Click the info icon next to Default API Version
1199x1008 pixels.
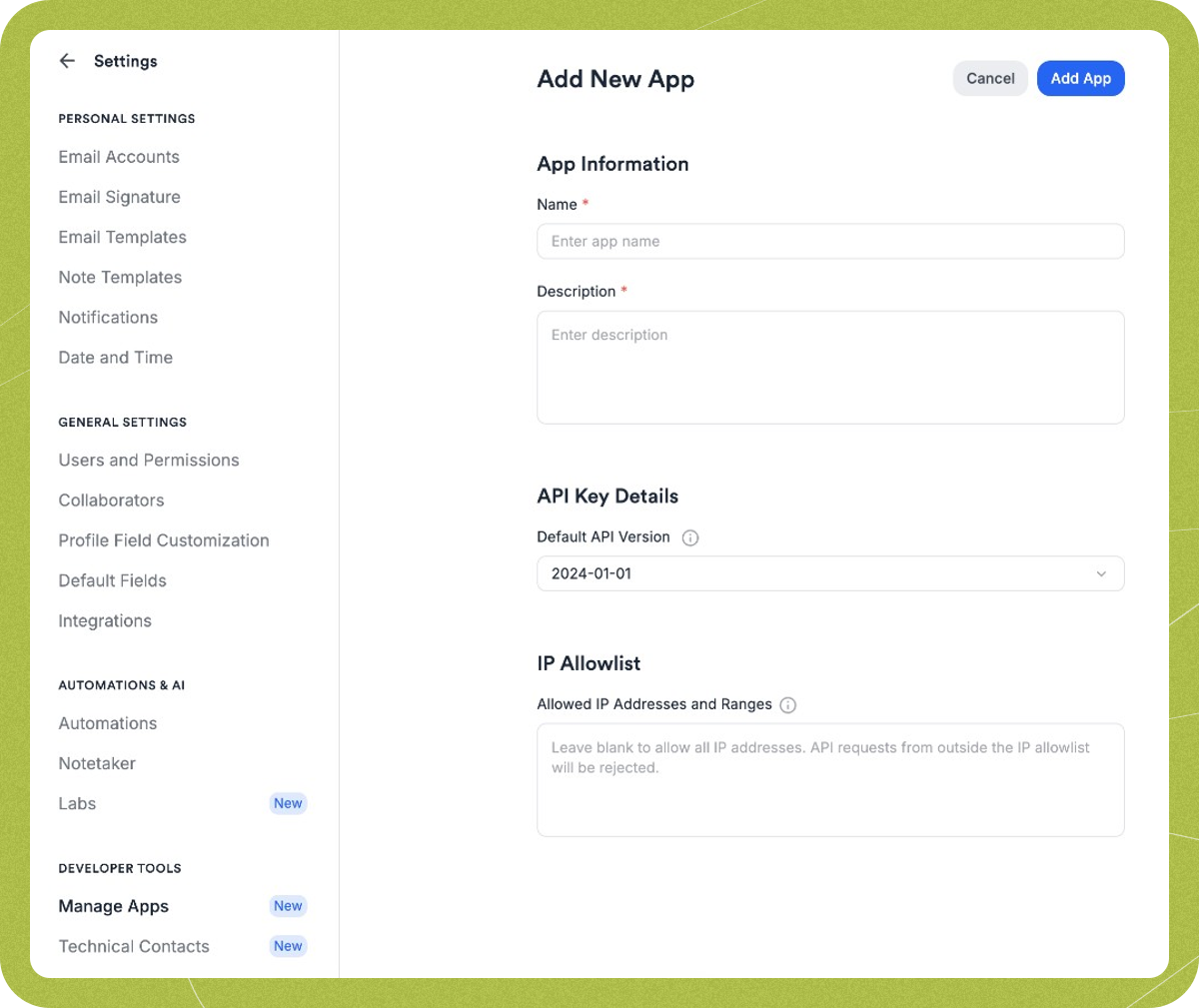pos(689,537)
